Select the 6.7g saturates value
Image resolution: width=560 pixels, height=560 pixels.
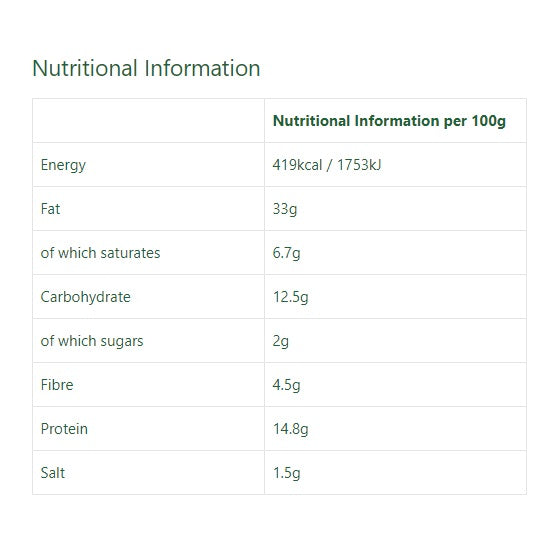pyautogui.click(x=286, y=253)
